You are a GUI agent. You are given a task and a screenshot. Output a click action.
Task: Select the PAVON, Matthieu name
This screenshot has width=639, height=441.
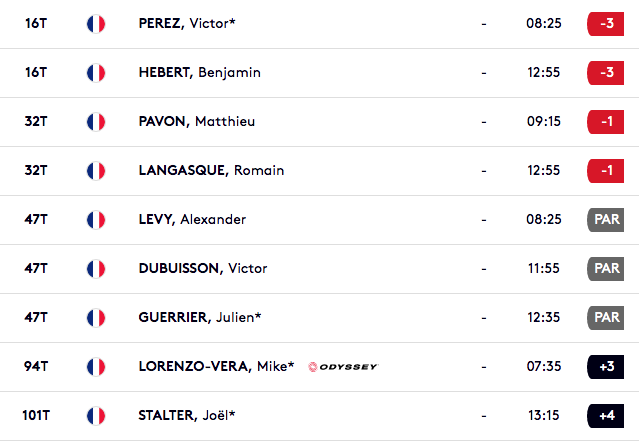(197, 121)
